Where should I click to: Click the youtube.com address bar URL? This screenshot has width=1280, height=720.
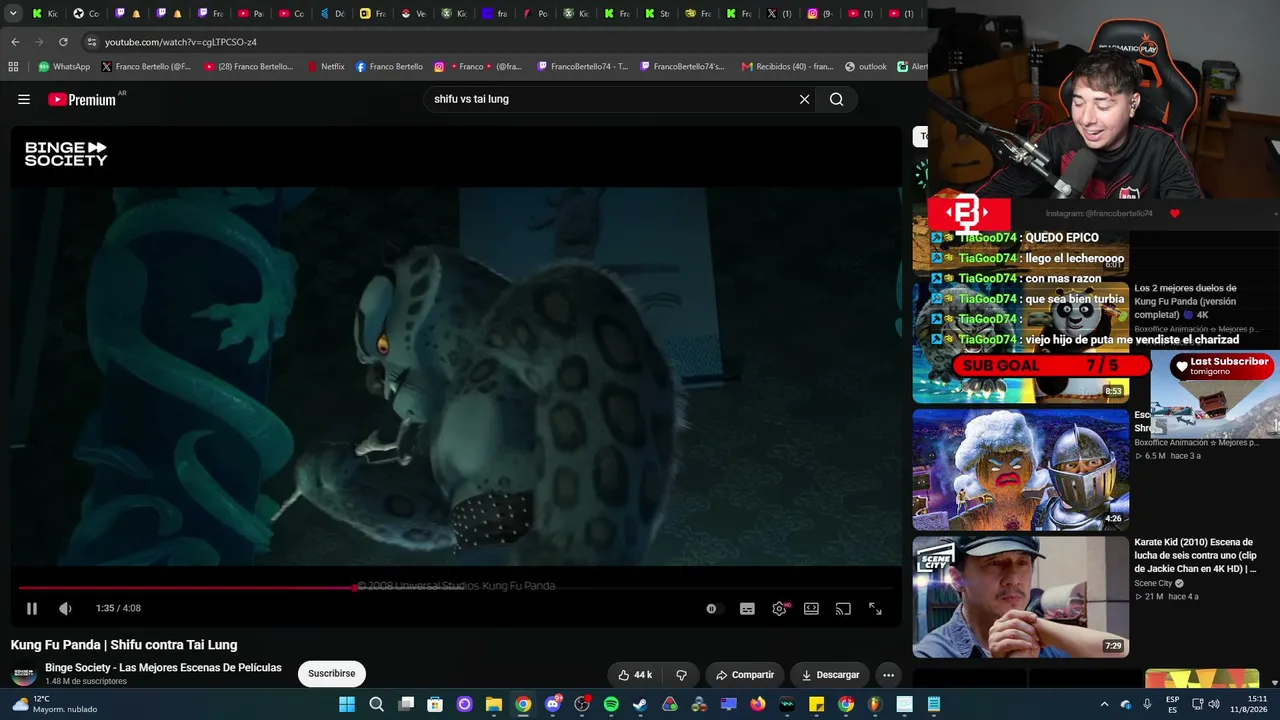point(181,42)
